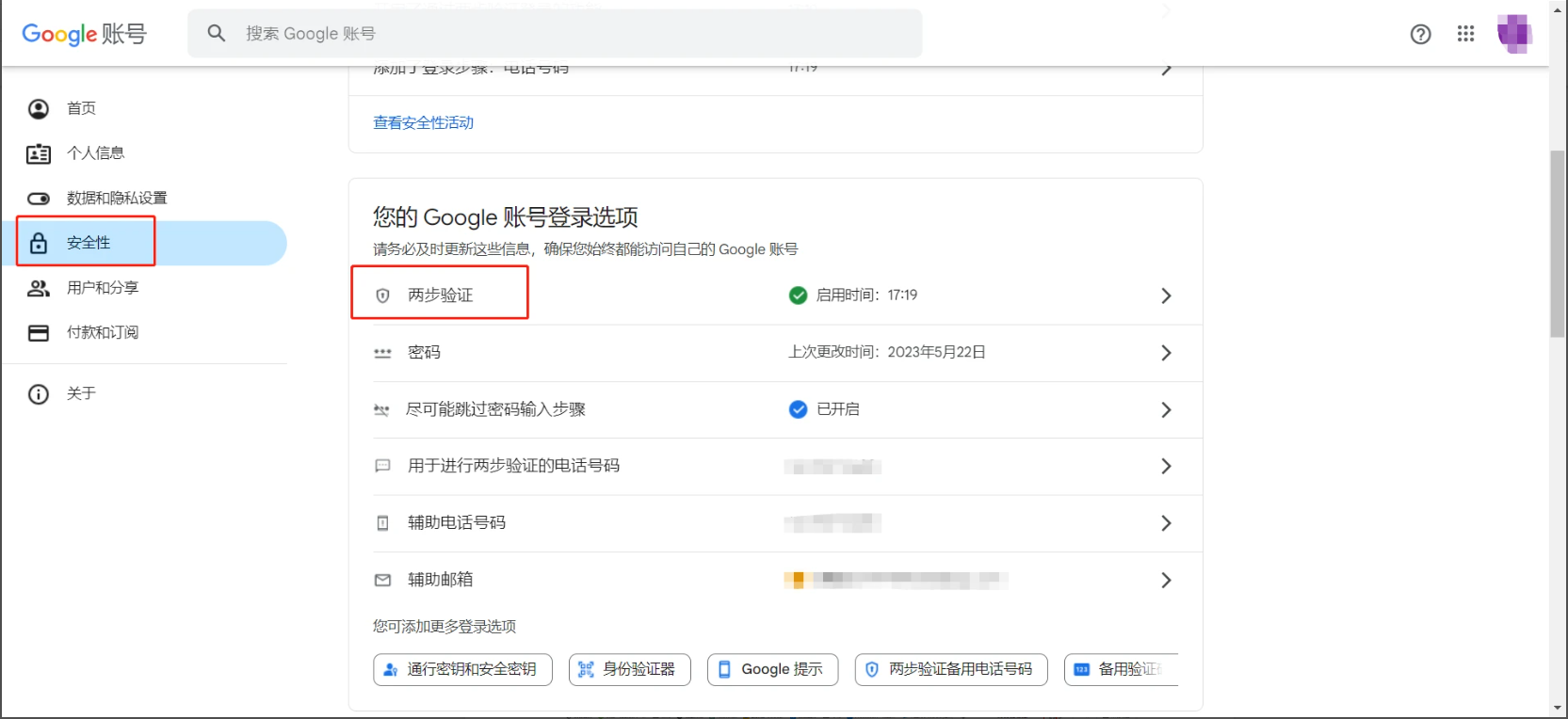Click the 用于进行两步验证的电话号码 label
Image resolution: width=1568 pixels, height=719 pixels.
(513, 466)
